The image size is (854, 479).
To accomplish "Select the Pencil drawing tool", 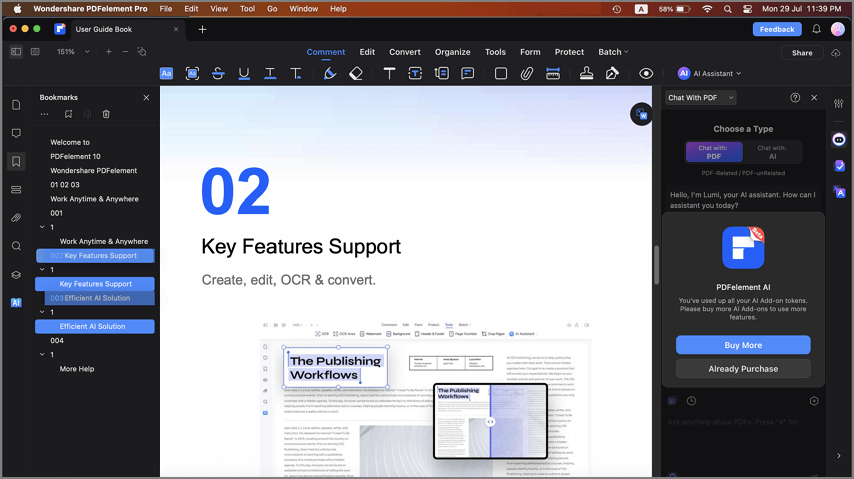I will pyautogui.click(x=330, y=74).
